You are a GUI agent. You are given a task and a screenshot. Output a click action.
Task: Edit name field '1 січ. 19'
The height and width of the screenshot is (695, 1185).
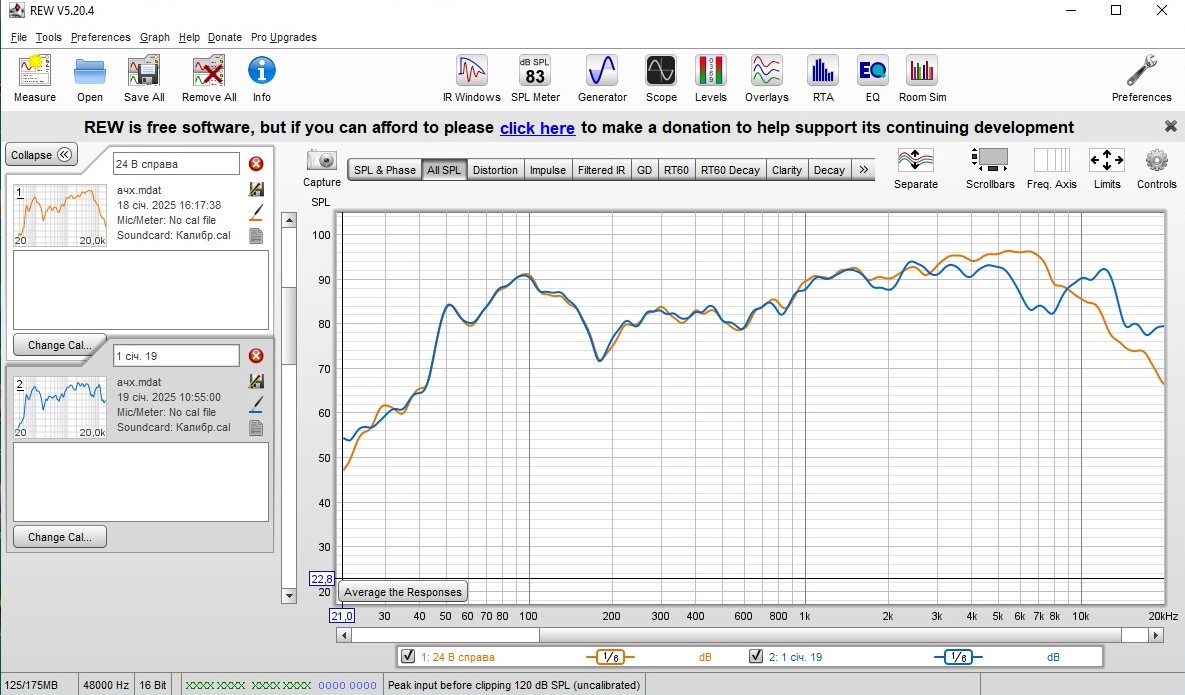pos(176,356)
